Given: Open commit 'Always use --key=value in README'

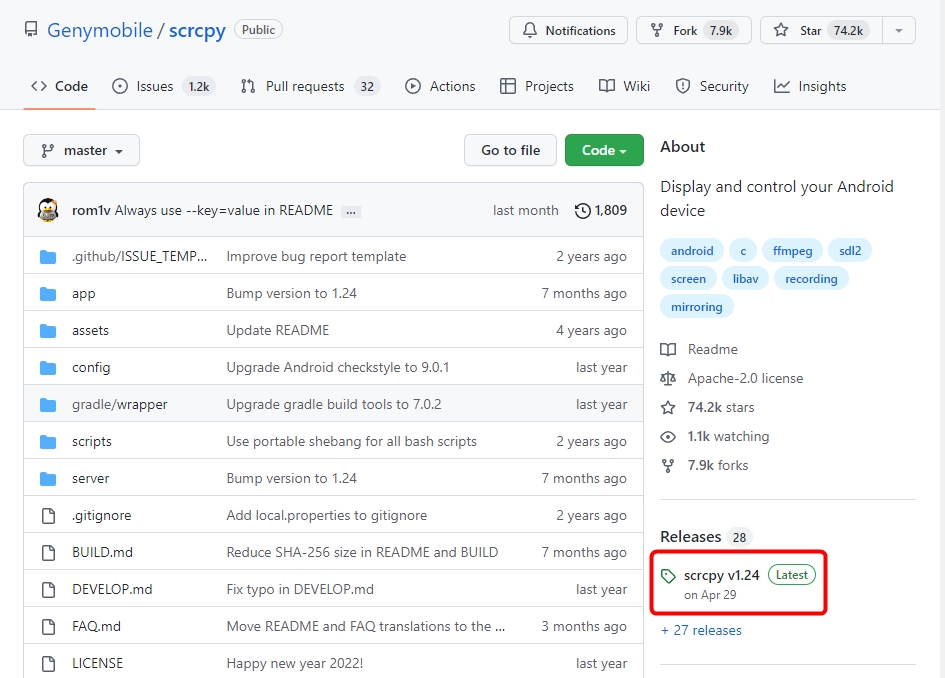Looking at the screenshot, I should pos(224,210).
